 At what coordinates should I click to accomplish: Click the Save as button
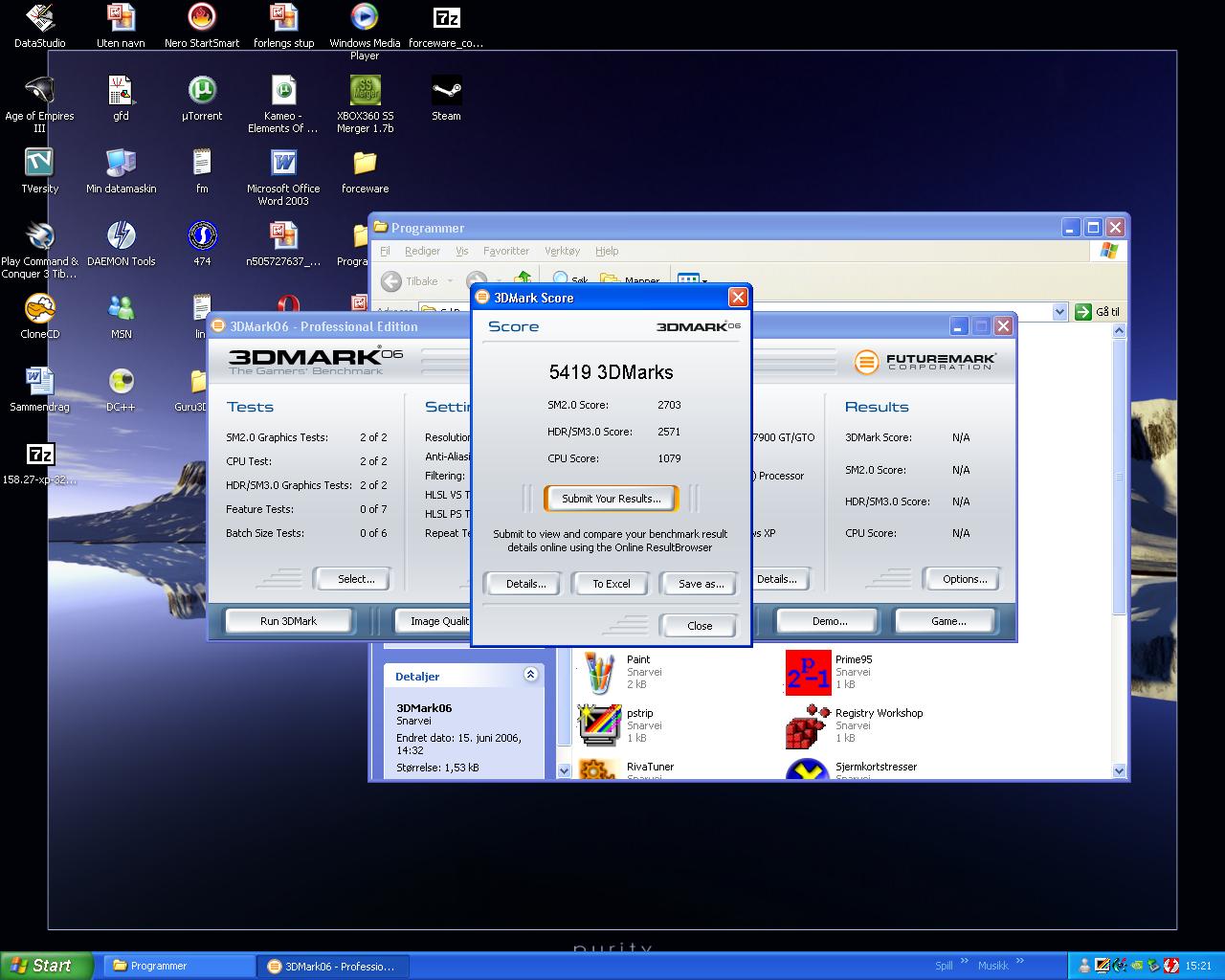[700, 584]
